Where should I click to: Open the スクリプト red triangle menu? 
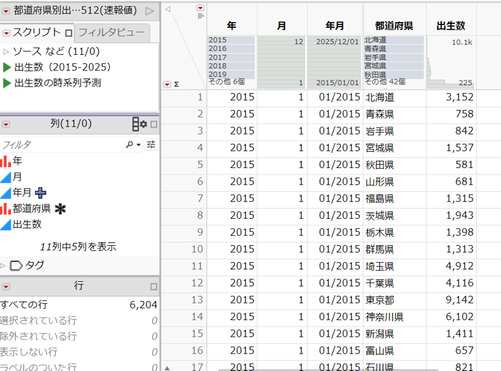coord(6,33)
